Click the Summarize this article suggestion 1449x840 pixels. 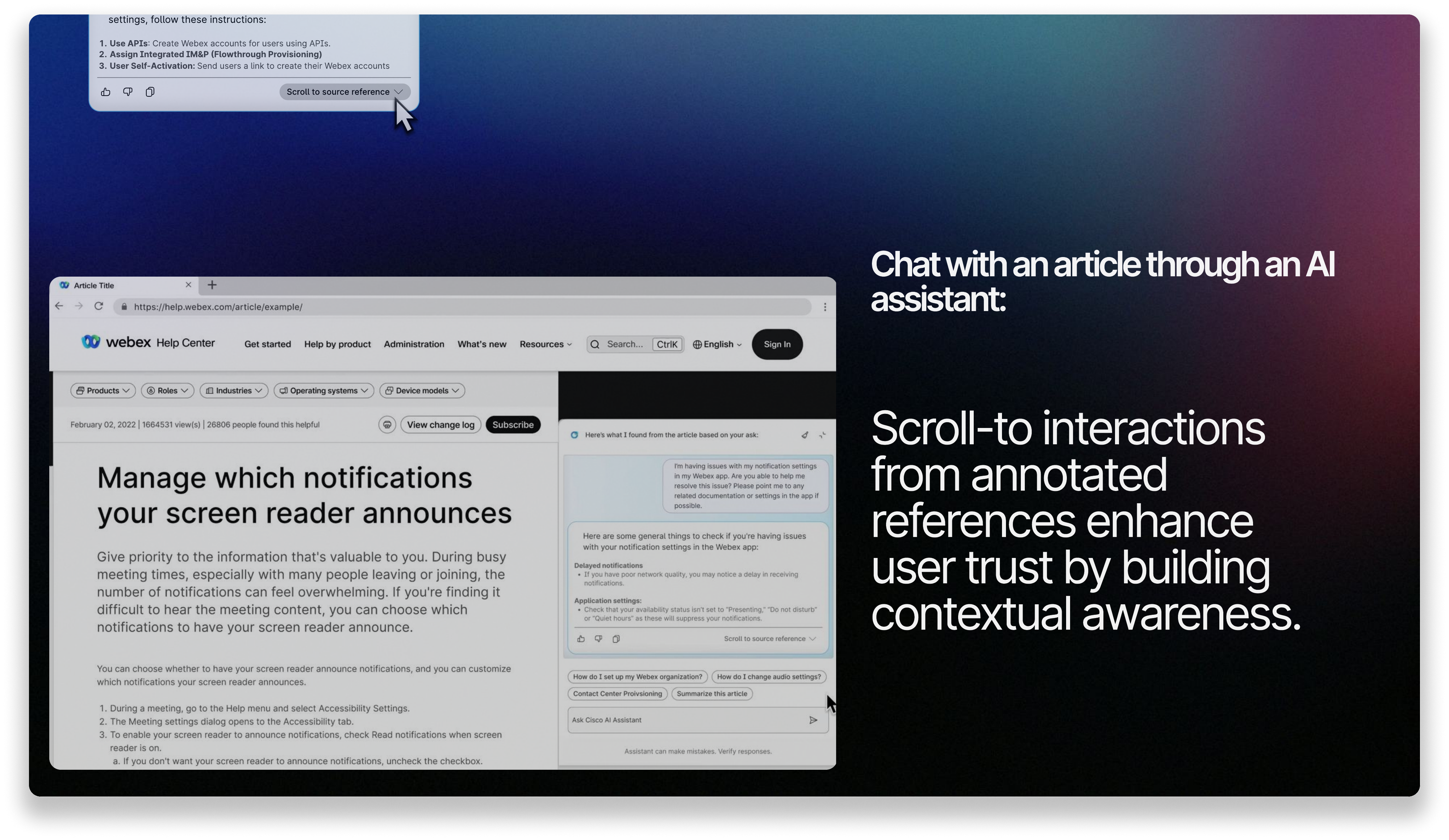(x=713, y=693)
